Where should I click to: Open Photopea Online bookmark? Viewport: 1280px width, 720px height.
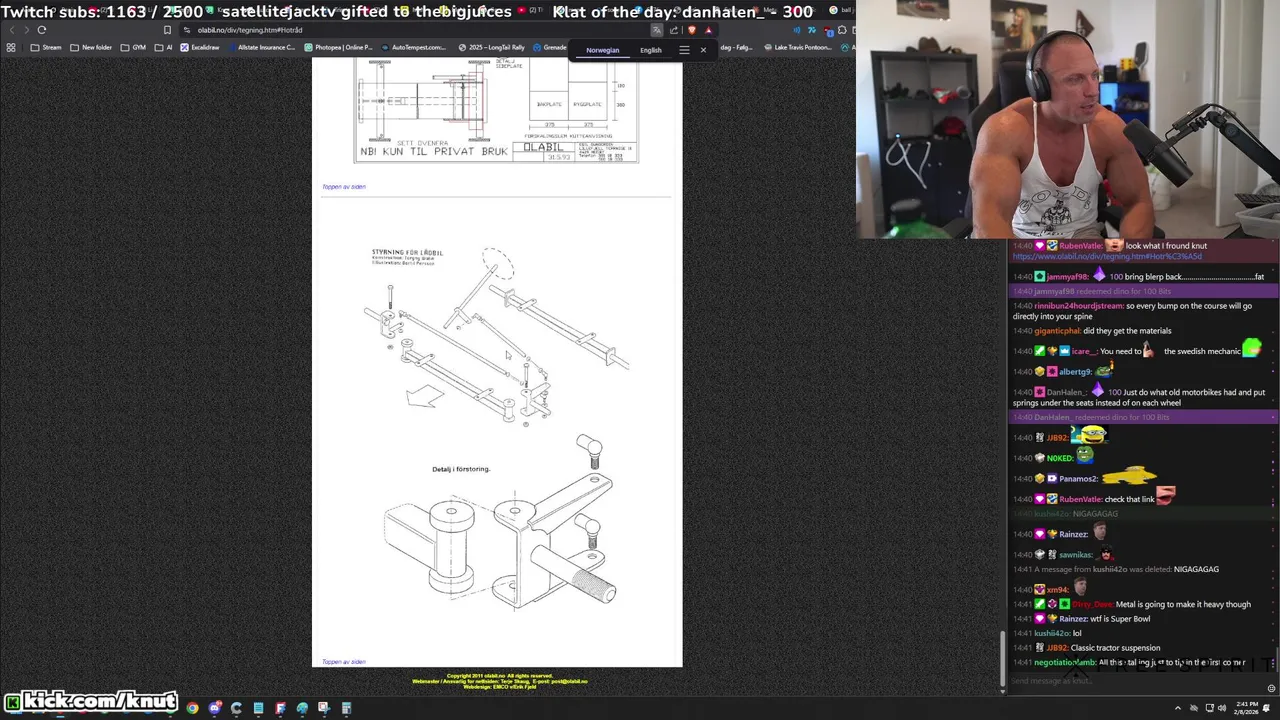[338, 47]
